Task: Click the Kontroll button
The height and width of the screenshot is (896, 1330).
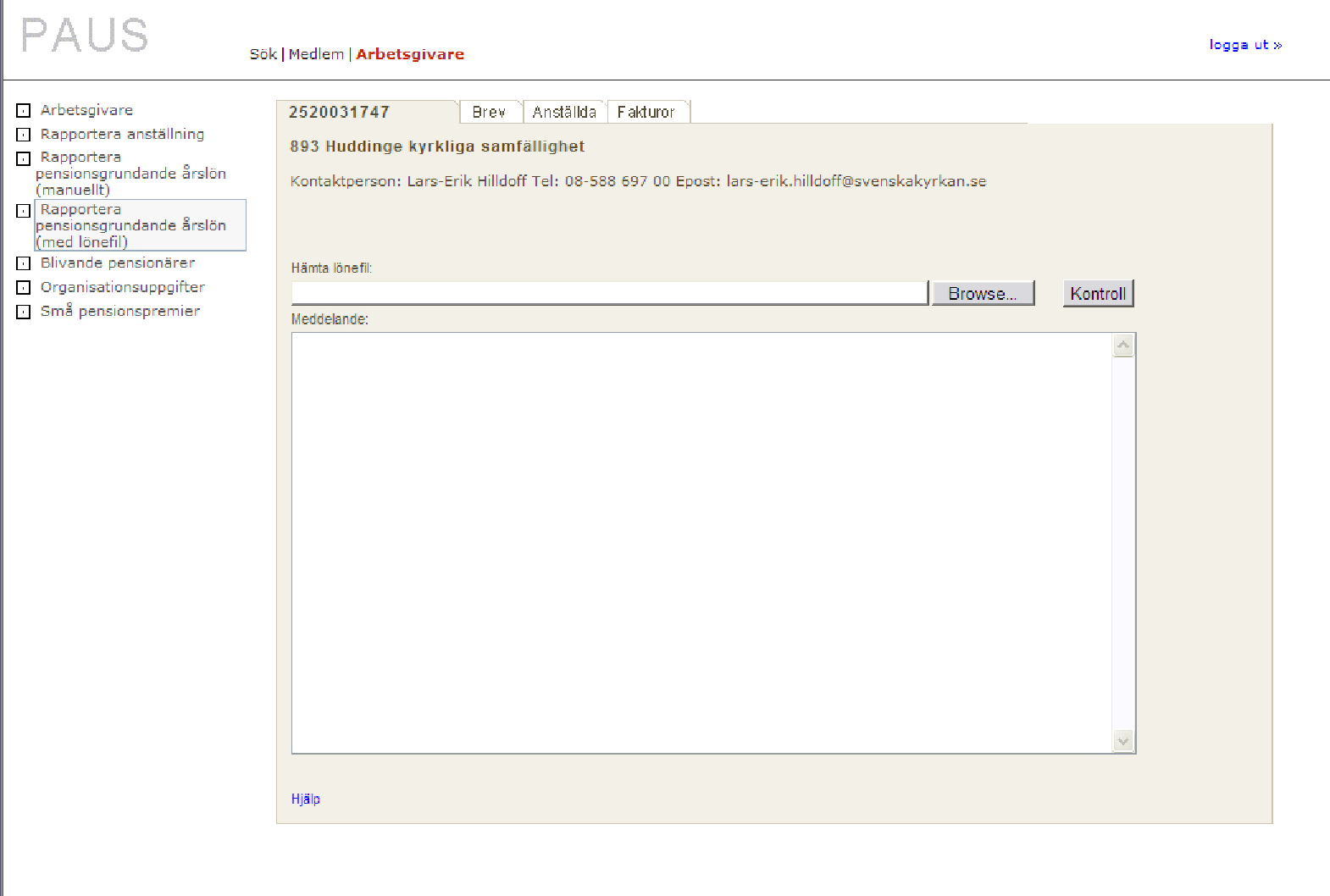Action: 1098,293
